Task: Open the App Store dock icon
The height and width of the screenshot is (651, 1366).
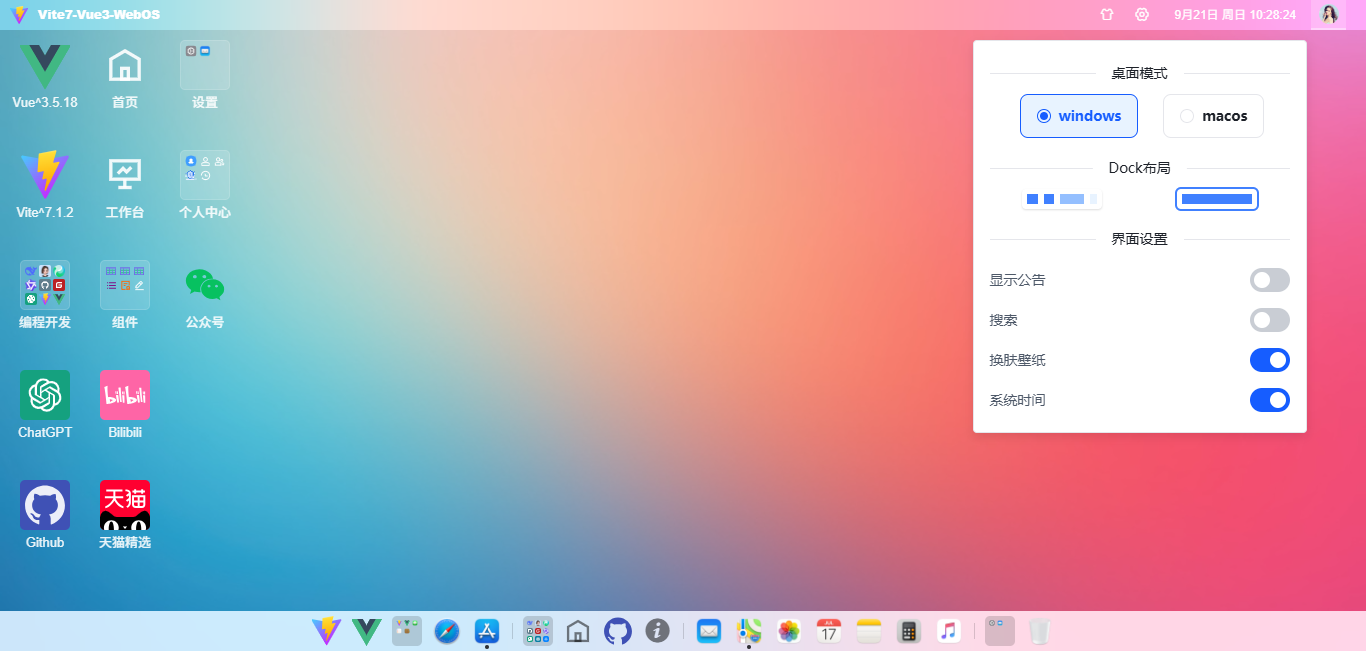Action: click(x=487, y=631)
